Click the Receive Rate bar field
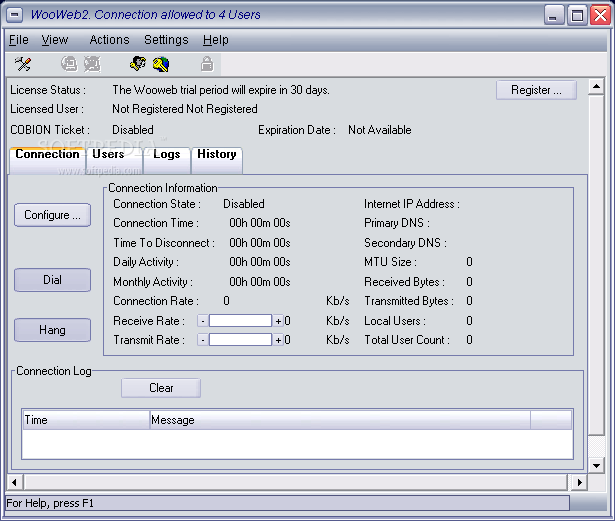 pyautogui.click(x=240, y=321)
